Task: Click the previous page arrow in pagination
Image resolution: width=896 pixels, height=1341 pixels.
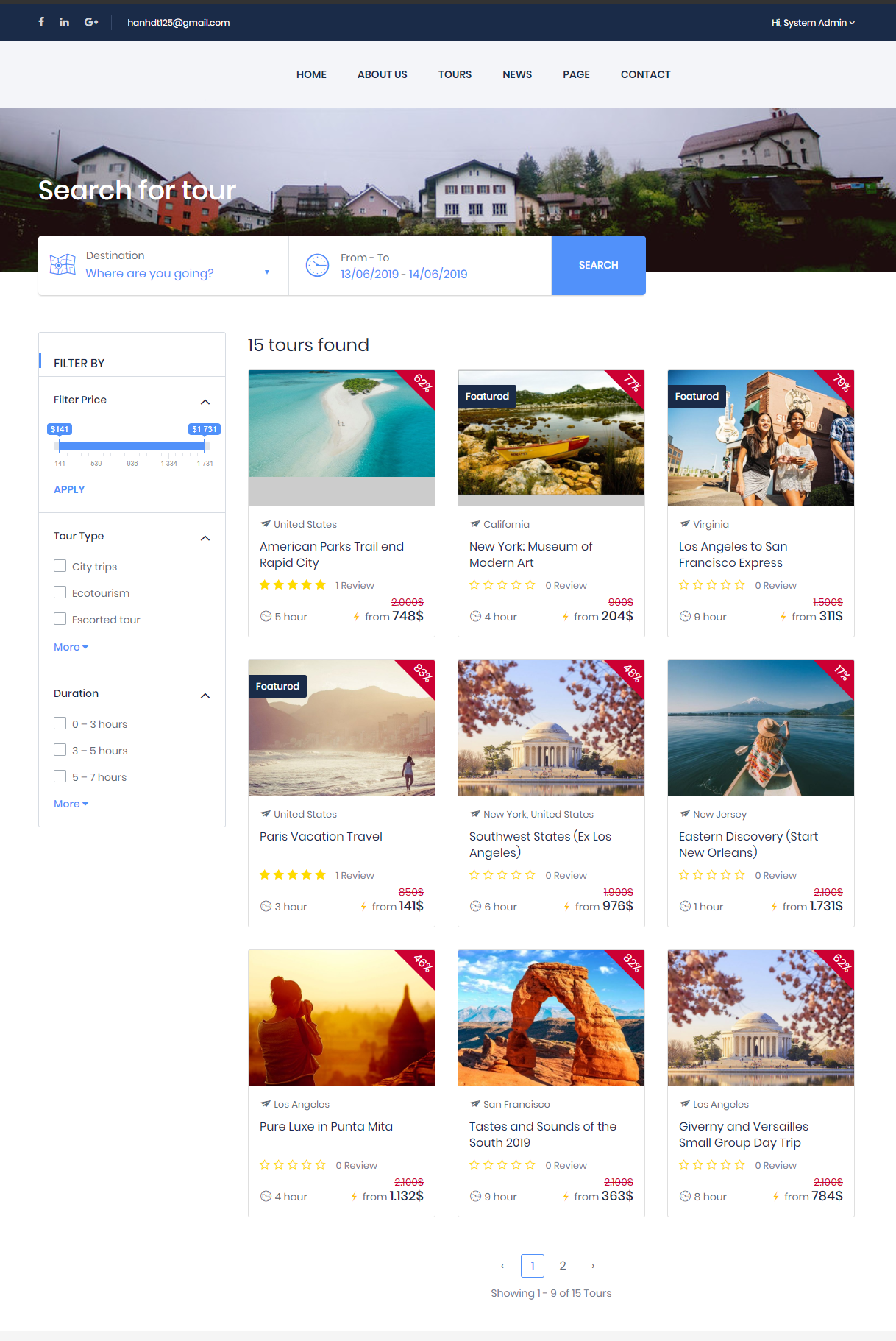Action: pos(502,1266)
